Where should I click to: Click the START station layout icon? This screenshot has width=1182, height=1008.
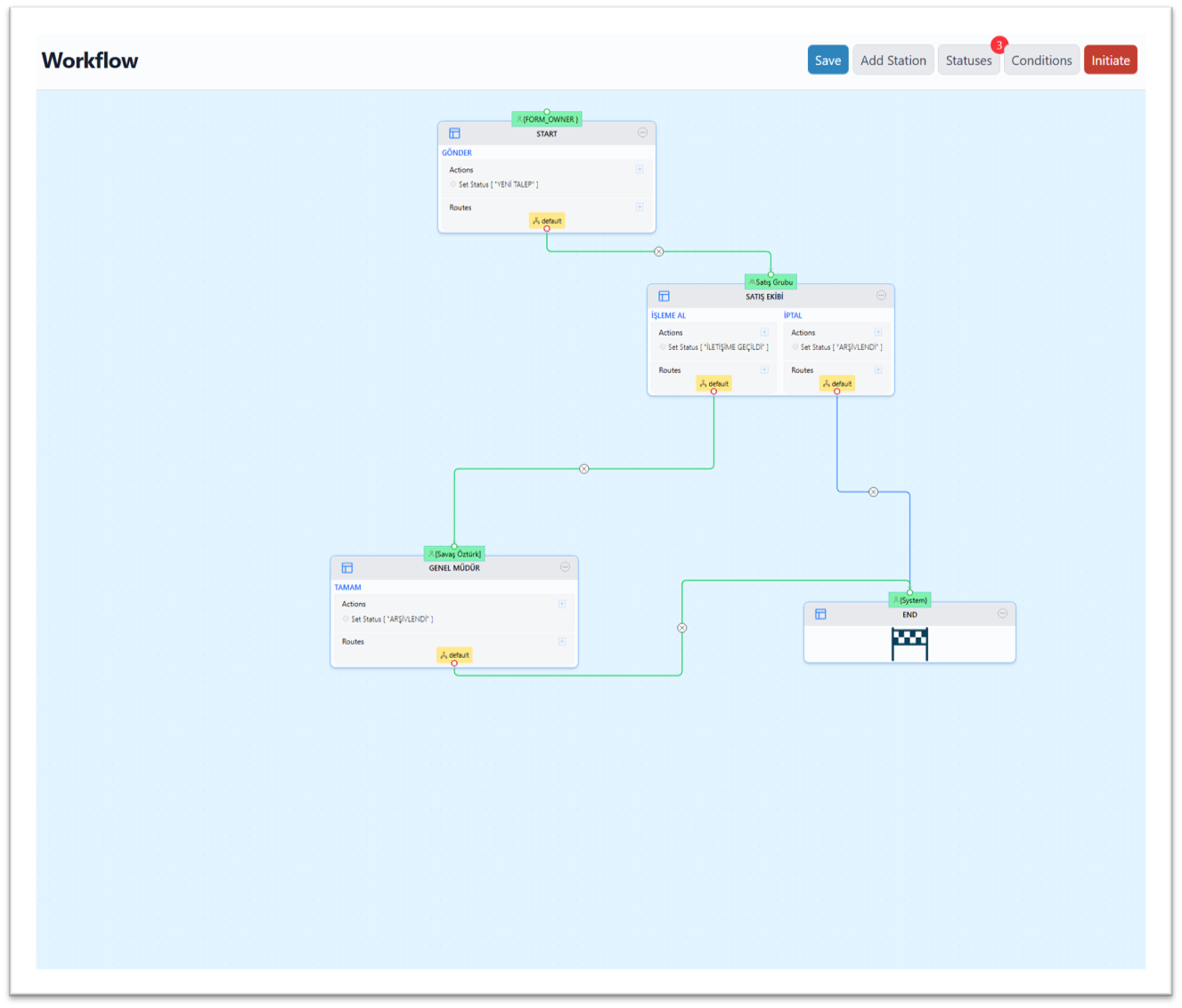pos(454,134)
